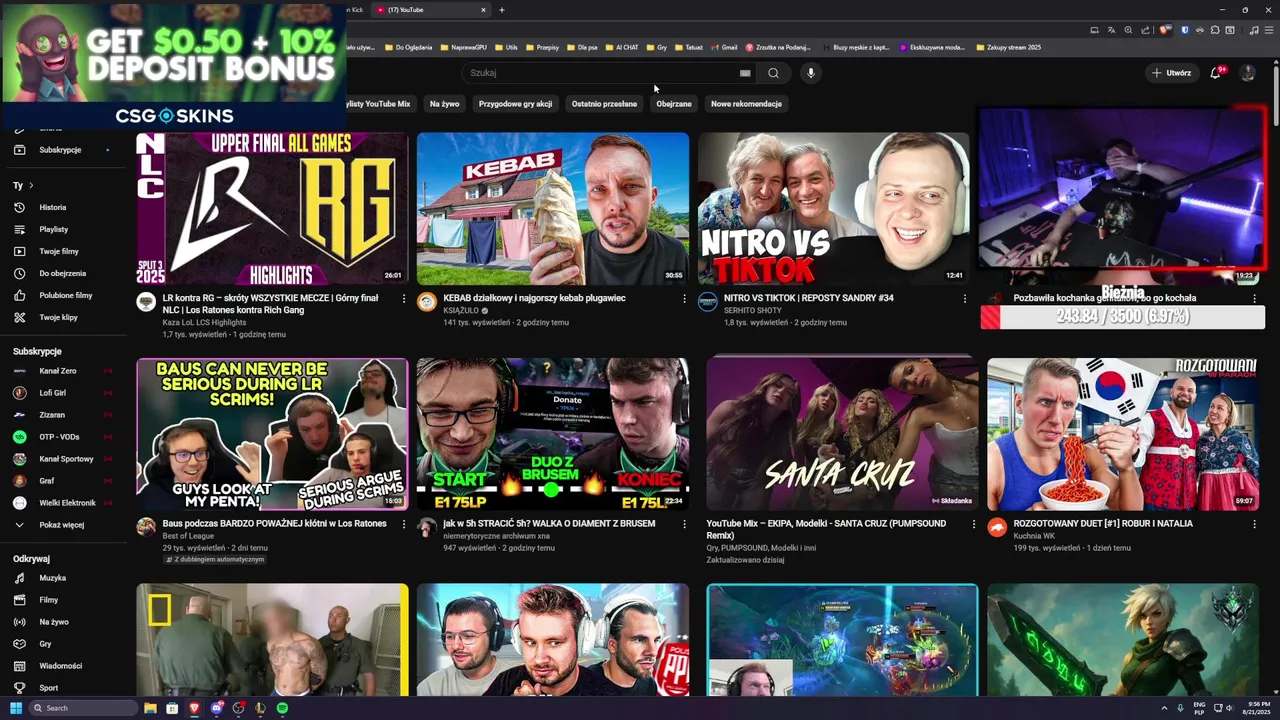Open the browser extensions puzzle icon

[x=1215, y=30]
